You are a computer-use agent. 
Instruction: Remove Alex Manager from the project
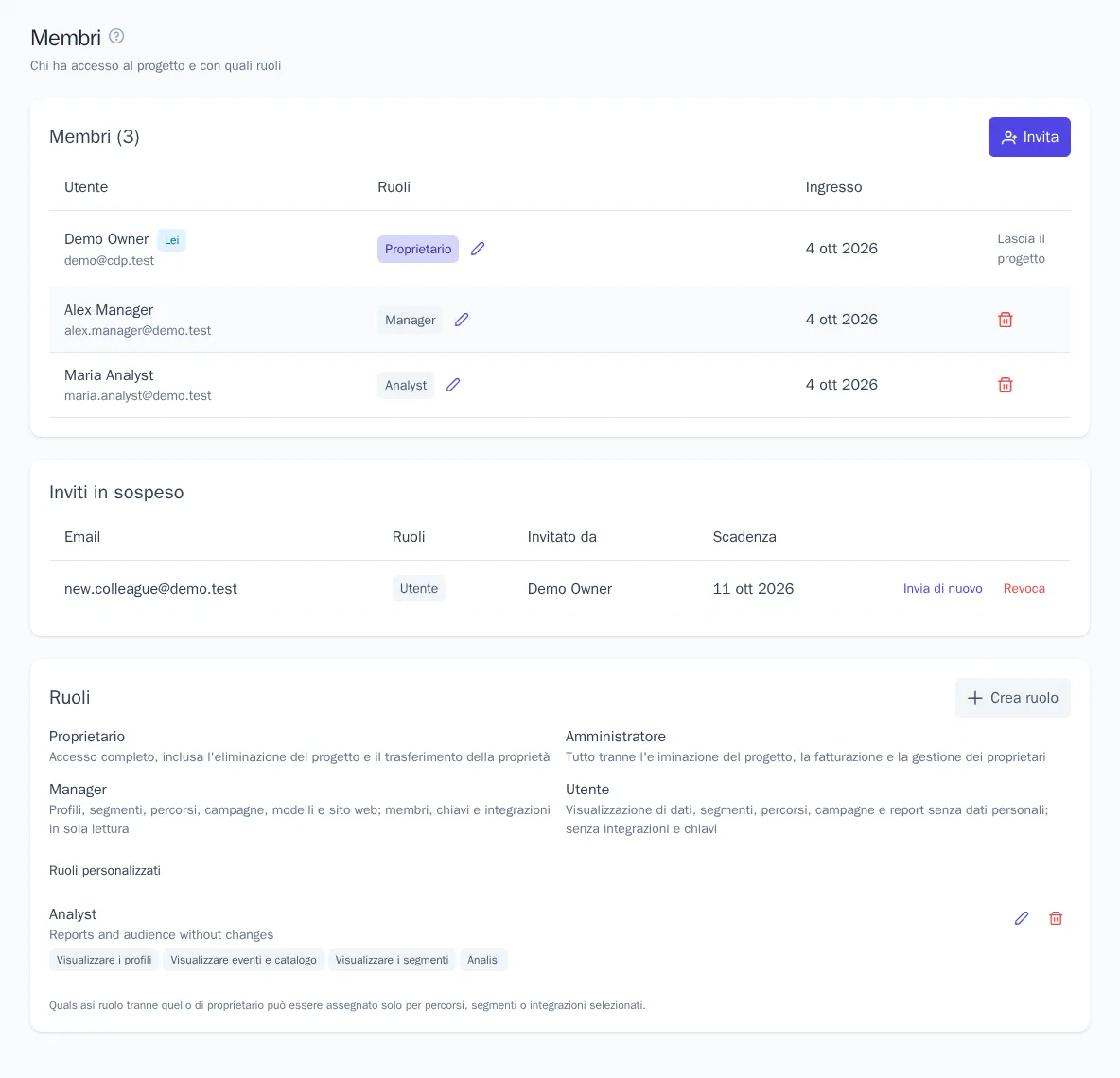coord(1005,320)
